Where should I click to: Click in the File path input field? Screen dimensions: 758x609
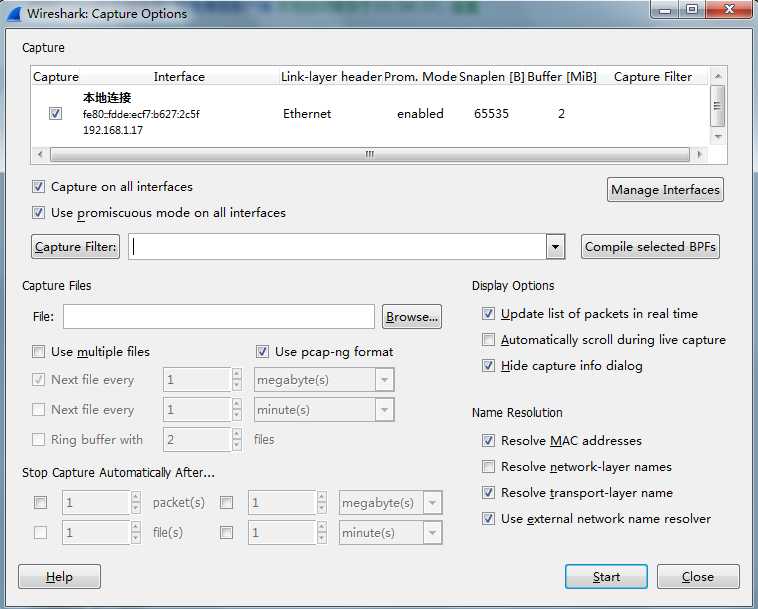219,317
